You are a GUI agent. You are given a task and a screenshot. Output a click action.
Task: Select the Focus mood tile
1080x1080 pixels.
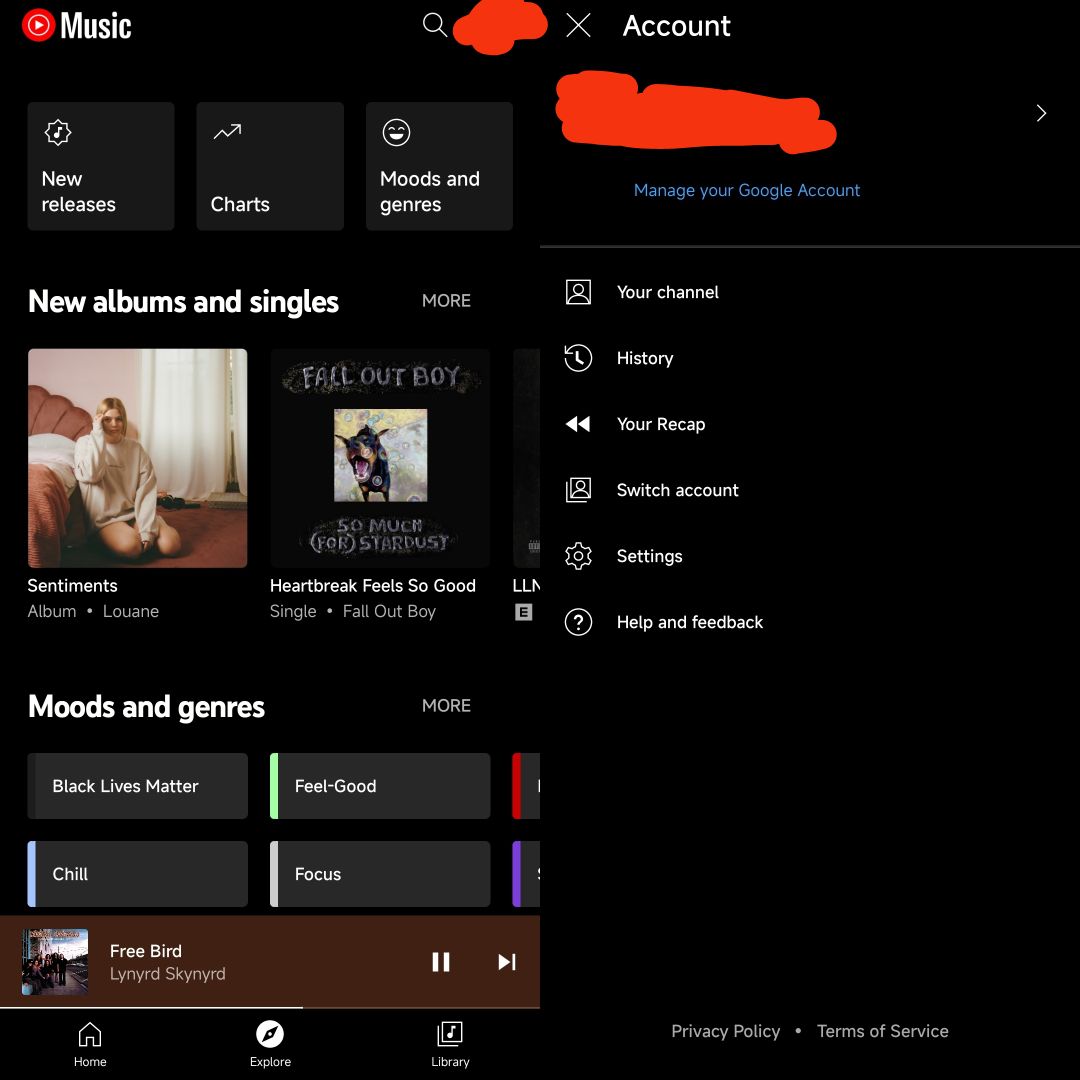(x=380, y=874)
